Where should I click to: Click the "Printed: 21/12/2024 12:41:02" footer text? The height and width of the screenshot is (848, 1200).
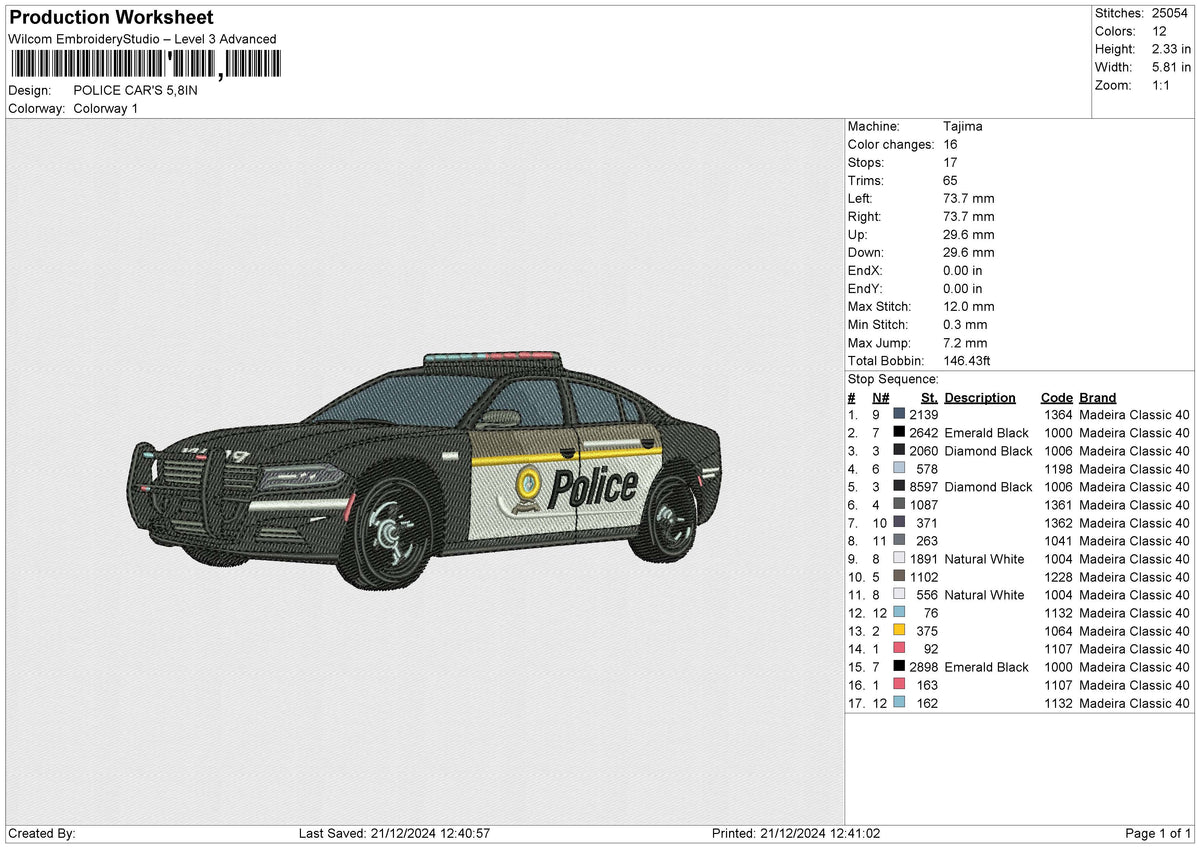[796, 833]
